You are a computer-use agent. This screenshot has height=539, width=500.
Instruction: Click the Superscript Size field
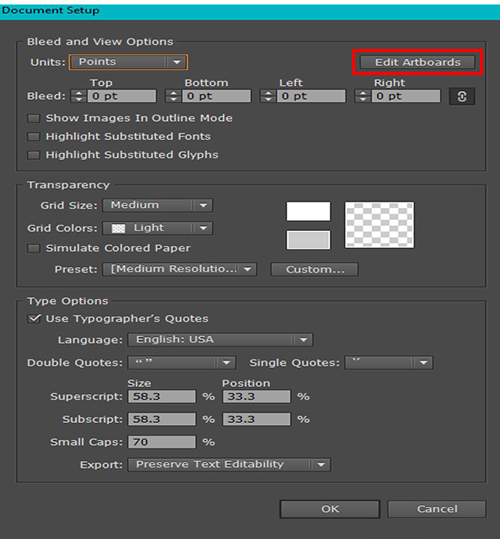tap(162, 397)
